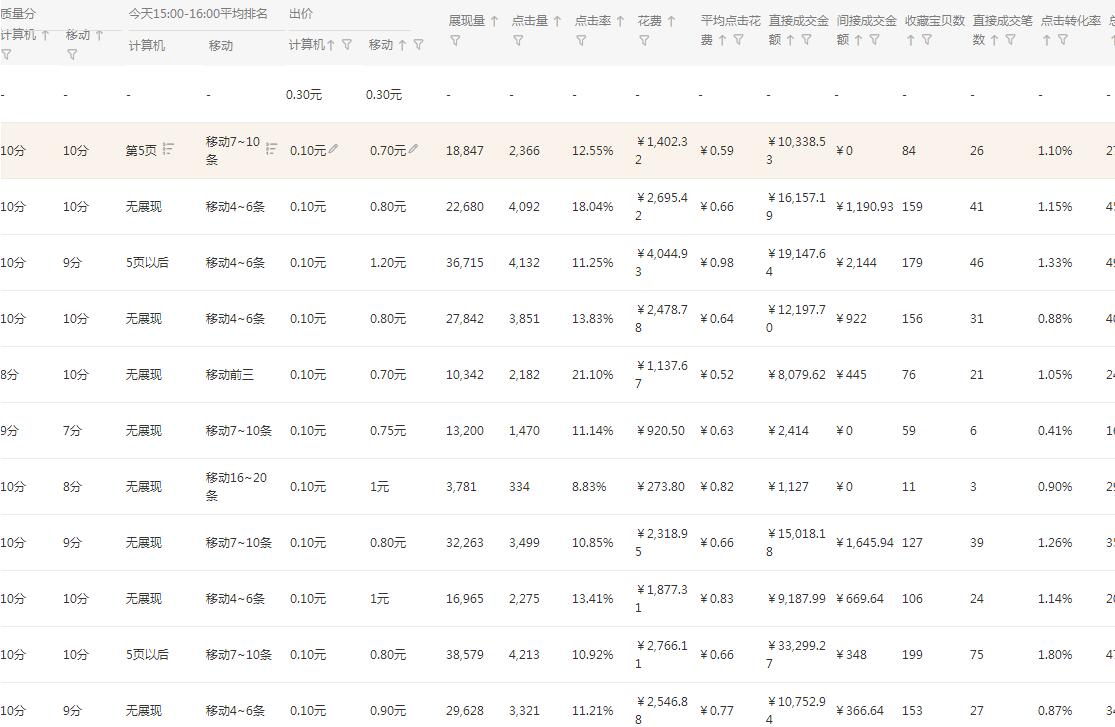The width and height of the screenshot is (1115, 727).
Task: Open the 点击率 filter icon
Action: [581, 41]
